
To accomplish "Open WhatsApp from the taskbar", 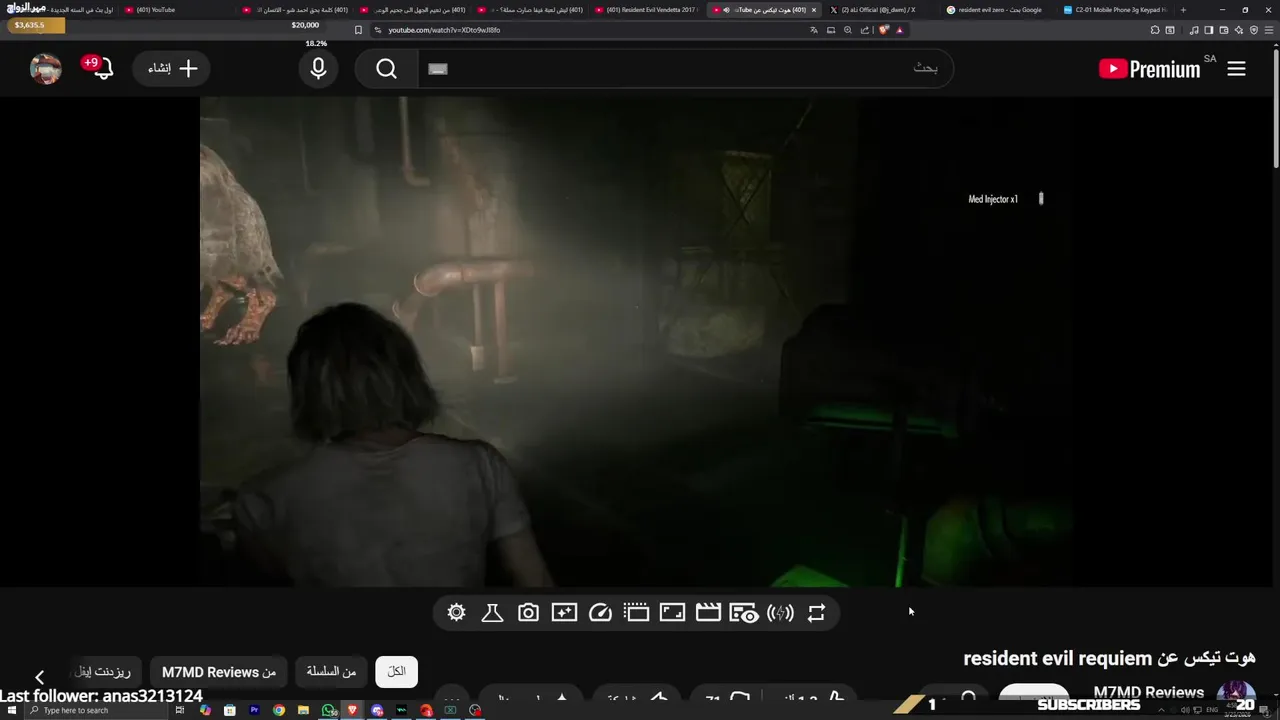I will pyautogui.click(x=328, y=710).
